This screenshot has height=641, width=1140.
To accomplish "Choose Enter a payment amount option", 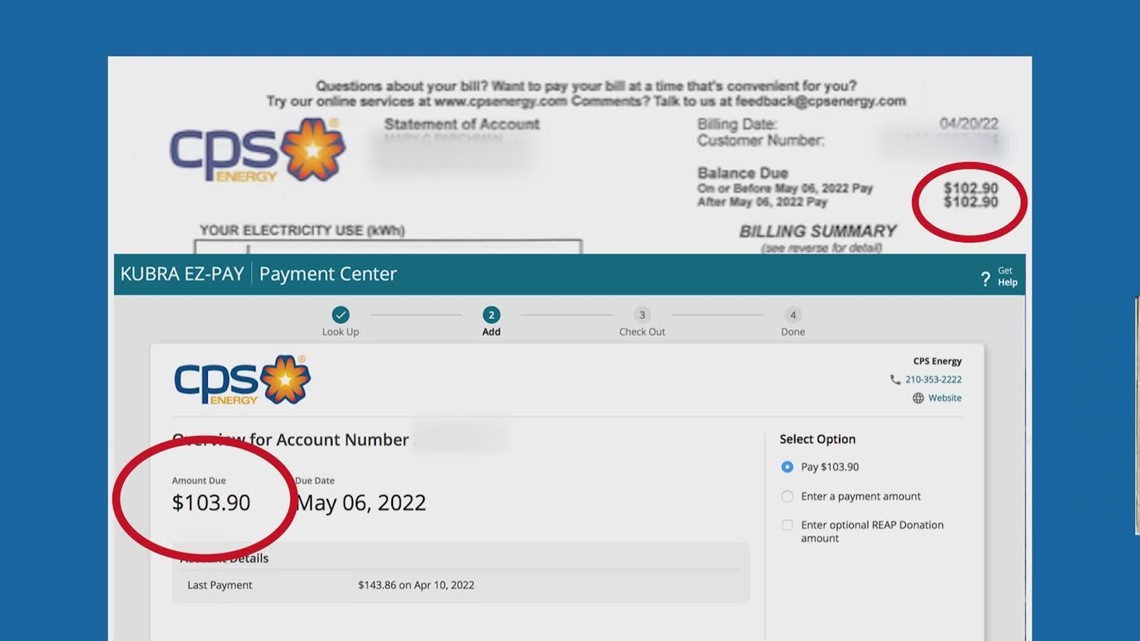I will (787, 496).
